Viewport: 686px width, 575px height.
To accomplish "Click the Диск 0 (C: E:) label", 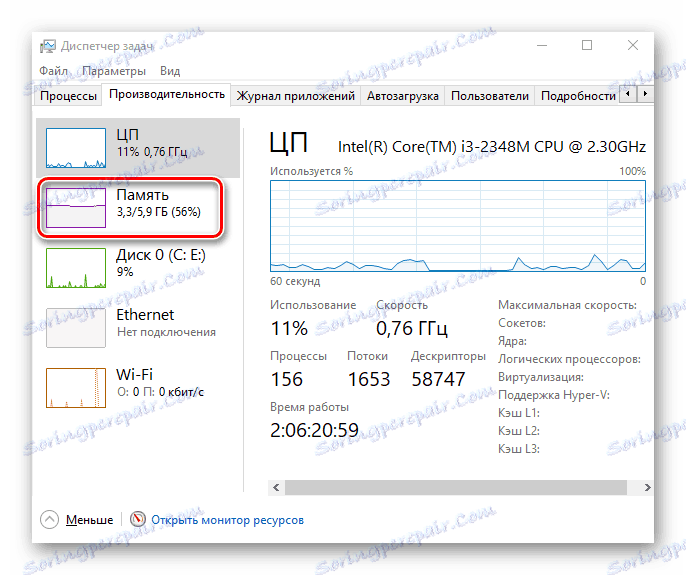I will pos(161,255).
